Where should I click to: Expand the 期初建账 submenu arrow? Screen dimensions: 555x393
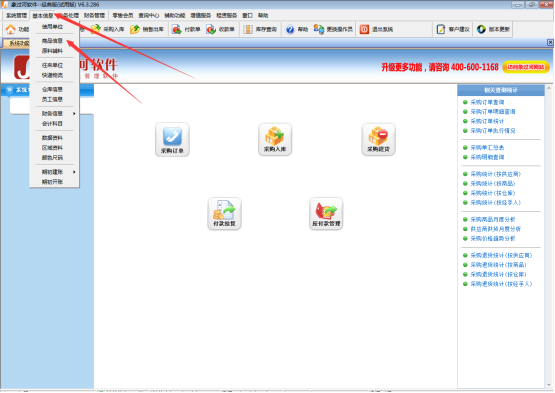(74, 172)
